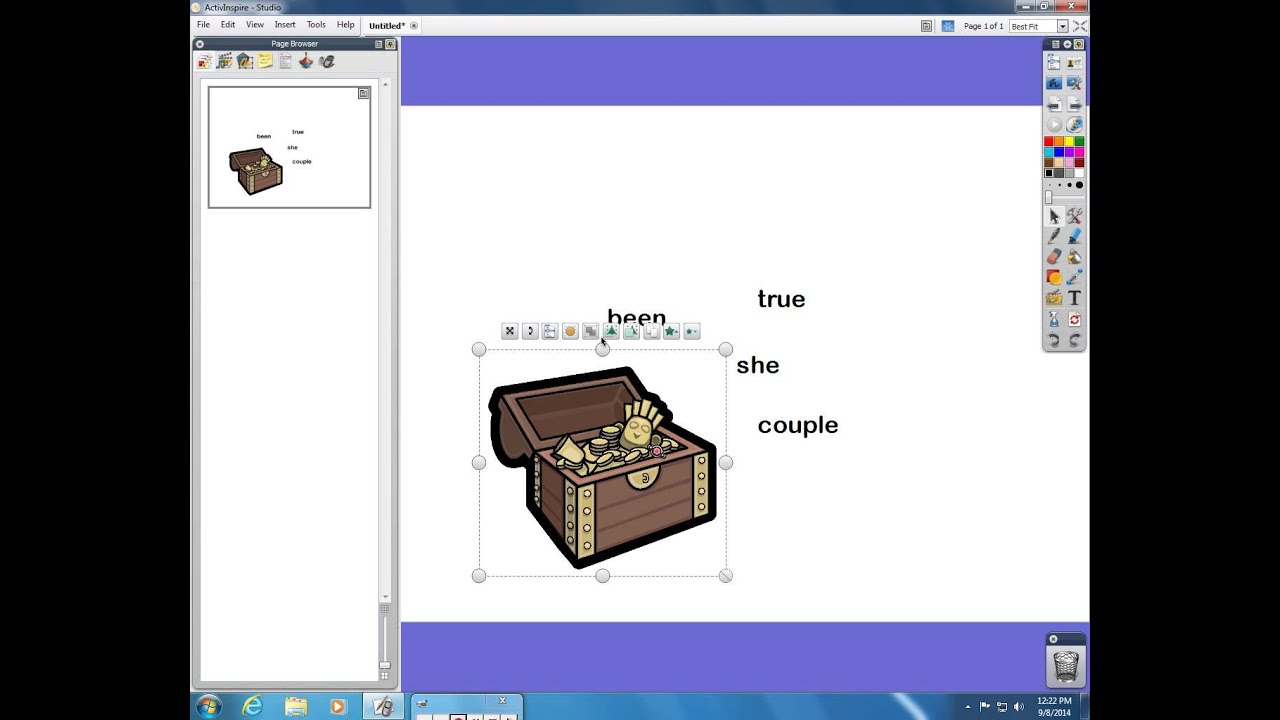Click the Reset Page icon
The height and width of the screenshot is (720, 1280).
pos(1074,320)
